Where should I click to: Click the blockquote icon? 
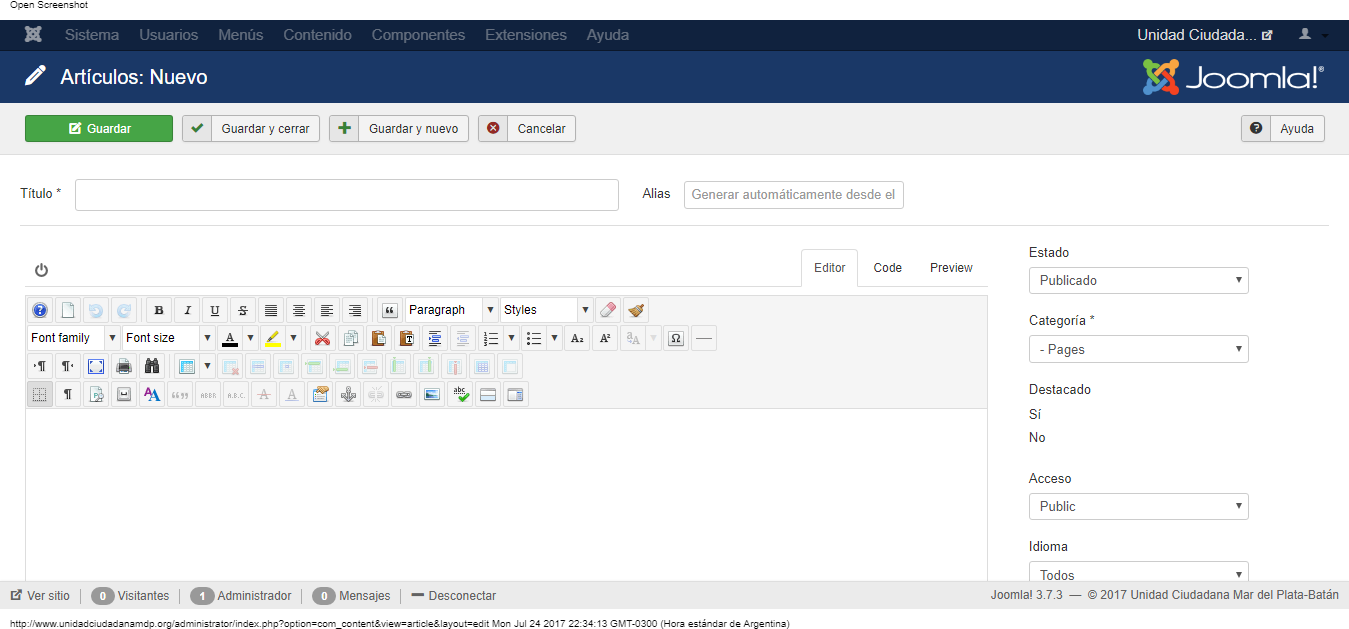click(390, 310)
